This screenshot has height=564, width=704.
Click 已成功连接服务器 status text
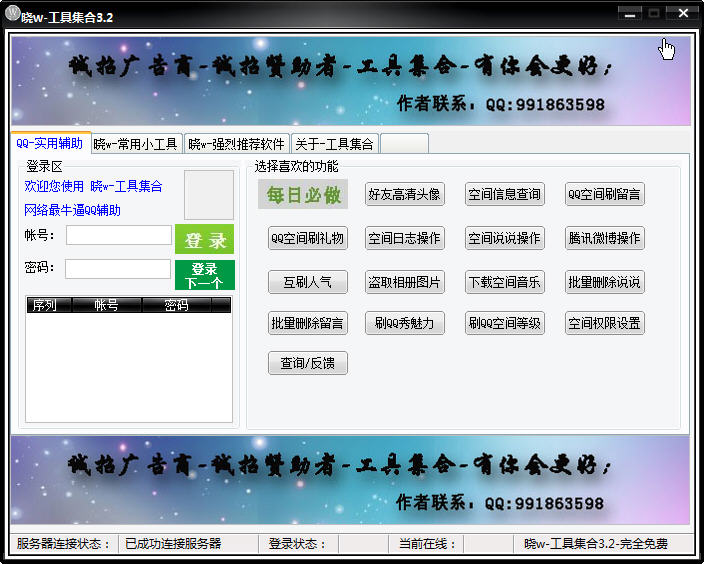pos(173,544)
